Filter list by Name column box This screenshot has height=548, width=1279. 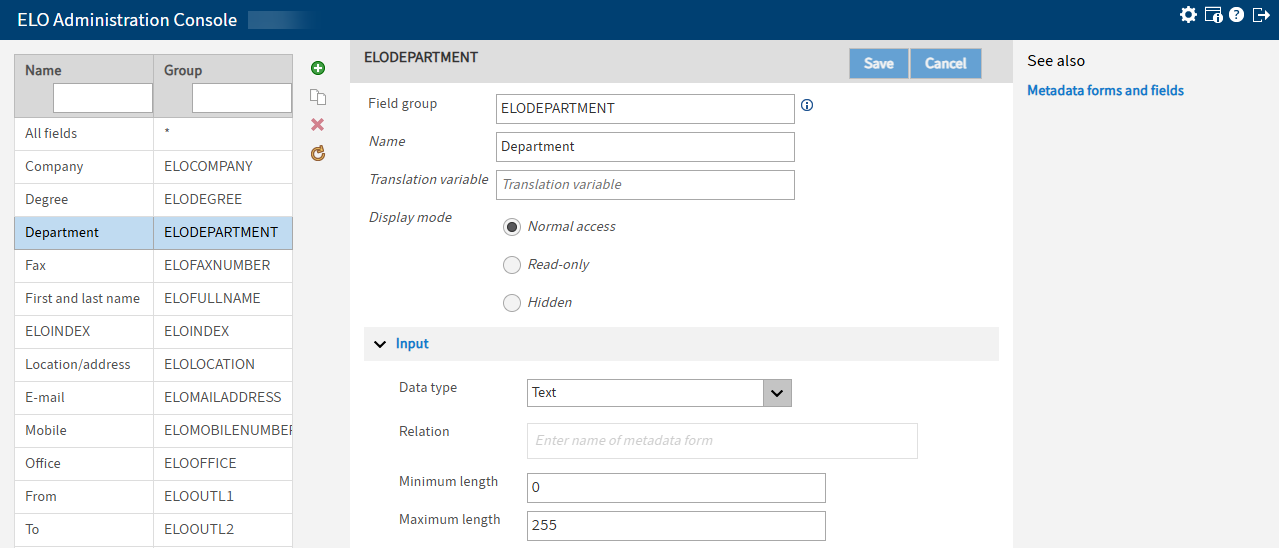click(x=103, y=98)
